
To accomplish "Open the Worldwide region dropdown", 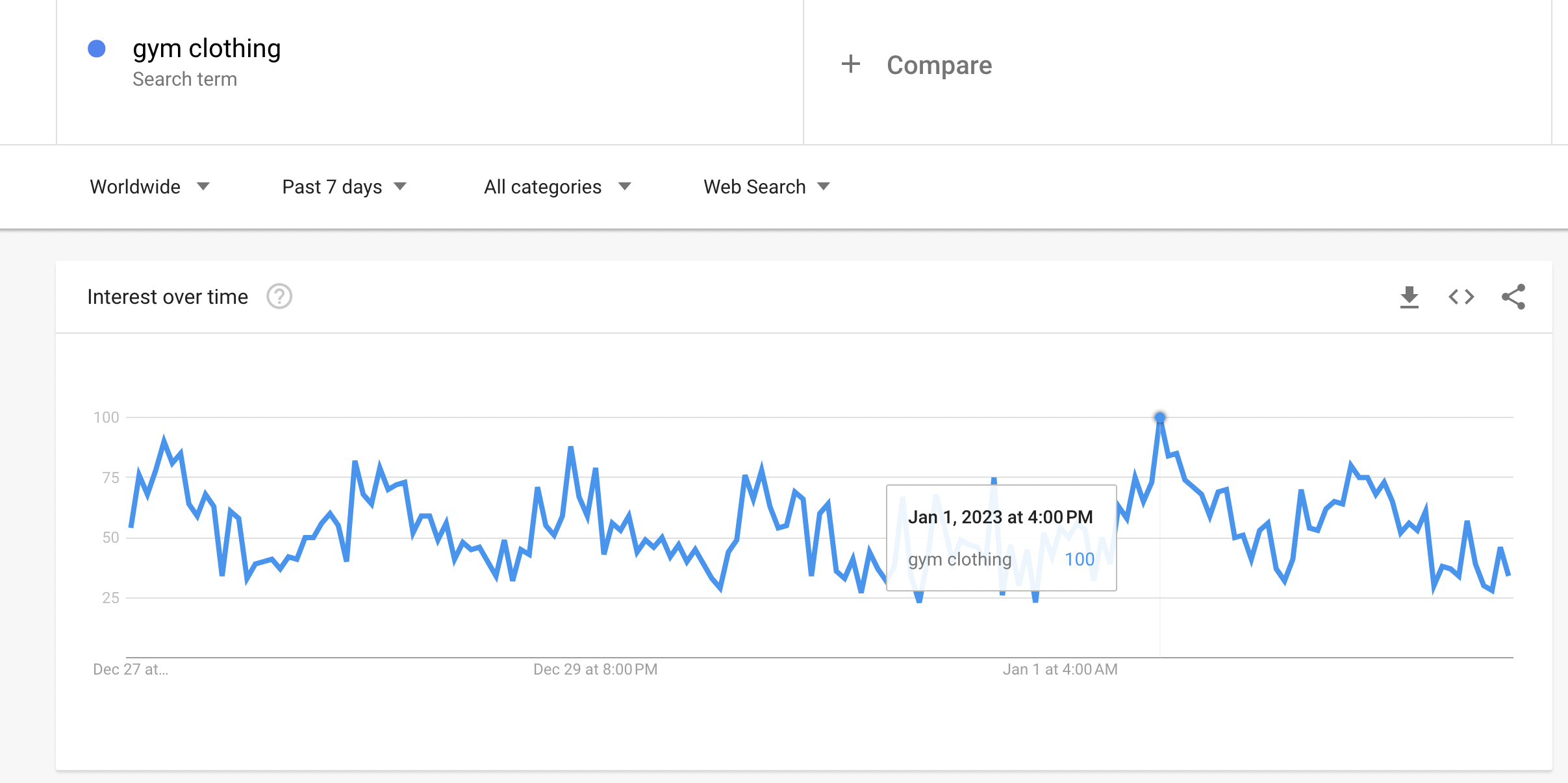I will [149, 187].
